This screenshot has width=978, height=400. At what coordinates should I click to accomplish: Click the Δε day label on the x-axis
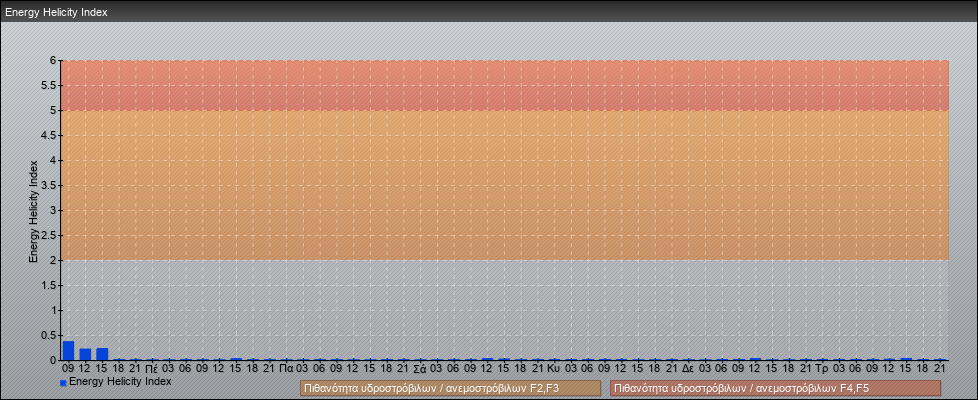click(688, 369)
